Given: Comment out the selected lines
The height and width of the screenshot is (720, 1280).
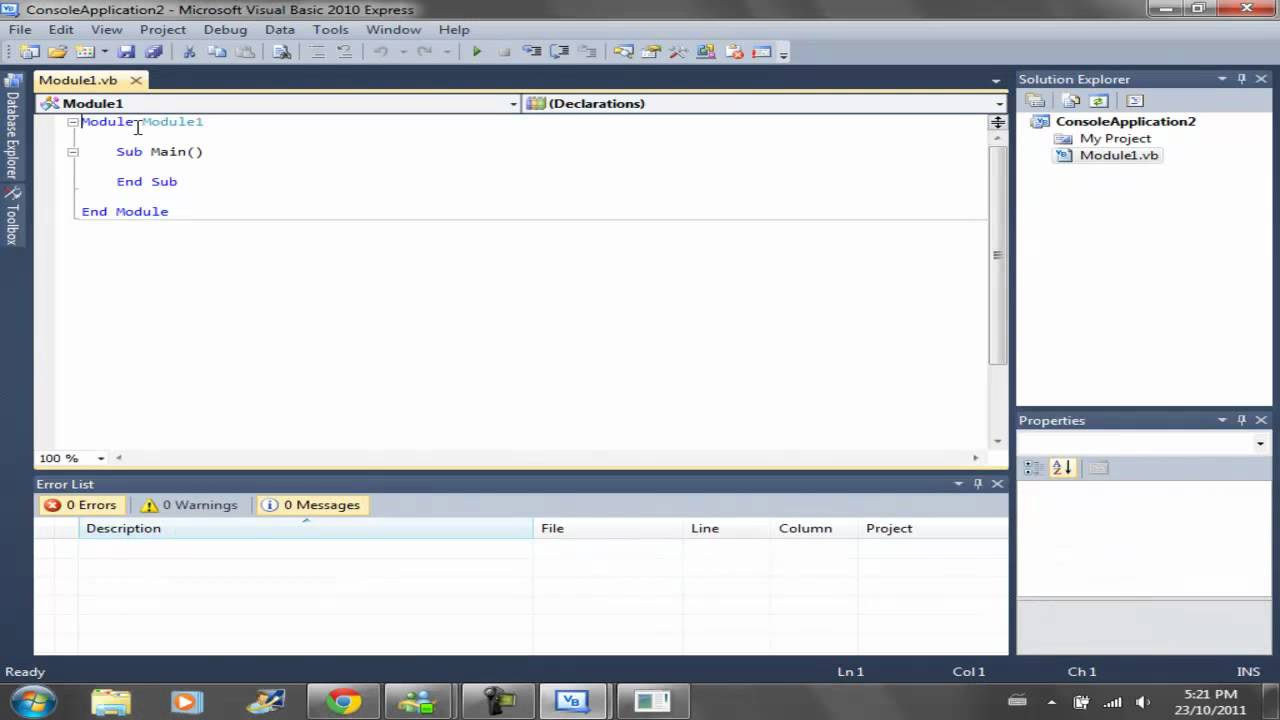Looking at the screenshot, I should coord(317,52).
